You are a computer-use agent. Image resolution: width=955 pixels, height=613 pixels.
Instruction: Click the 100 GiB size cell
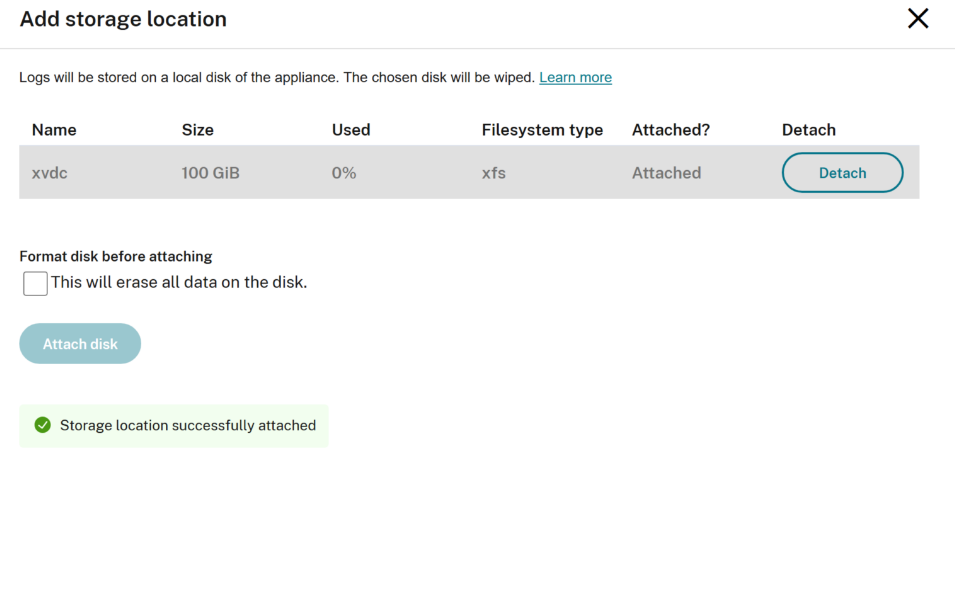(x=211, y=173)
